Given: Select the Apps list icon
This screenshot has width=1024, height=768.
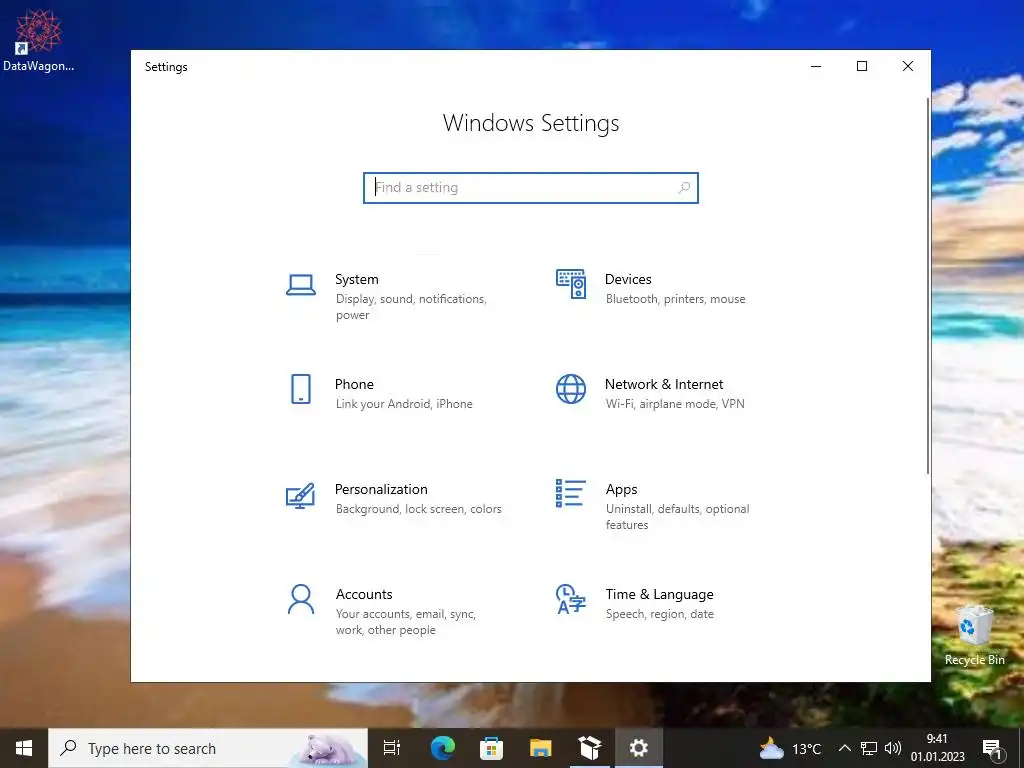Looking at the screenshot, I should click(x=571, y=493).
